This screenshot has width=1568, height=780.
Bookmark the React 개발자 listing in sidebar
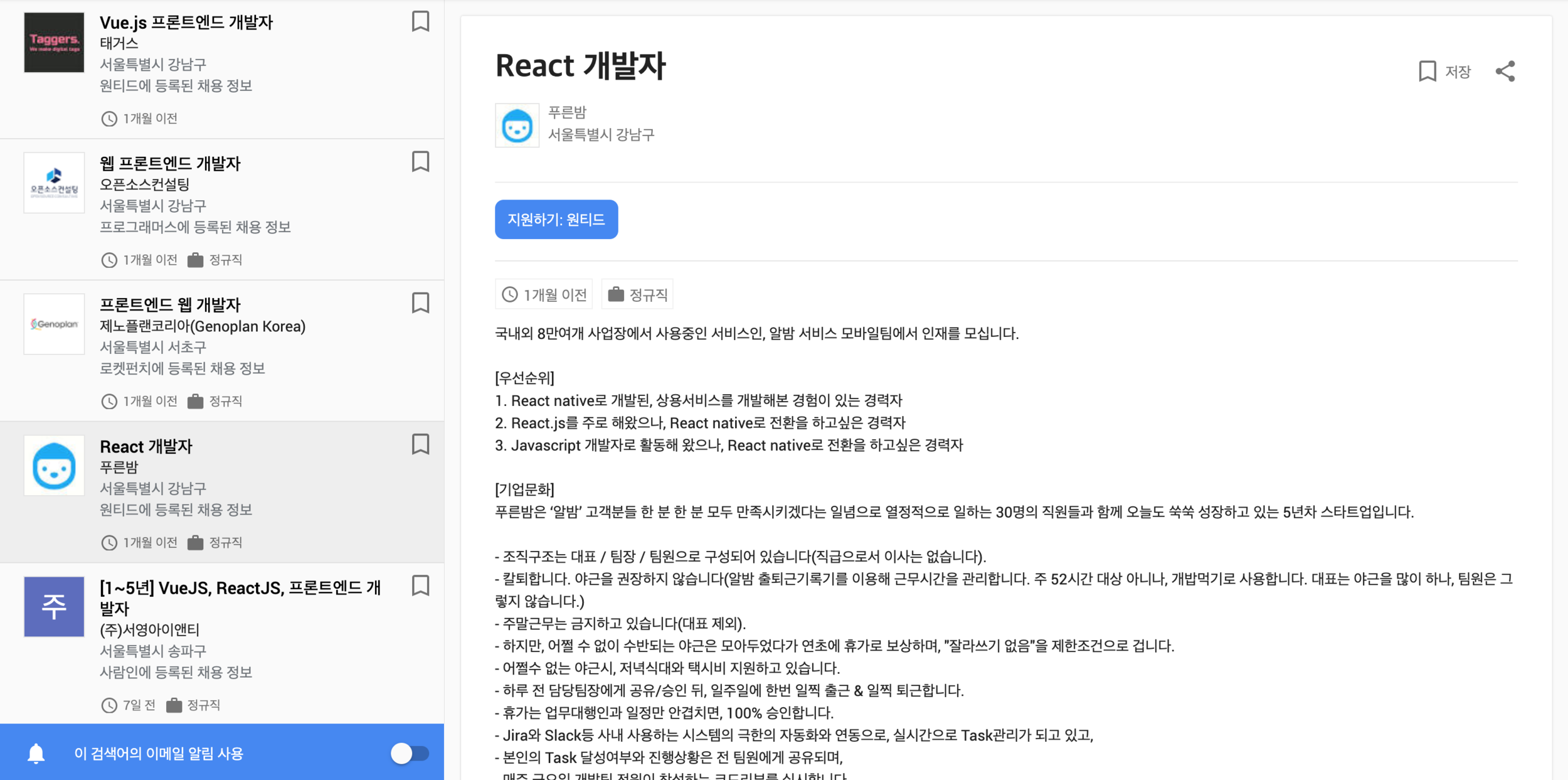coord(420,444)
